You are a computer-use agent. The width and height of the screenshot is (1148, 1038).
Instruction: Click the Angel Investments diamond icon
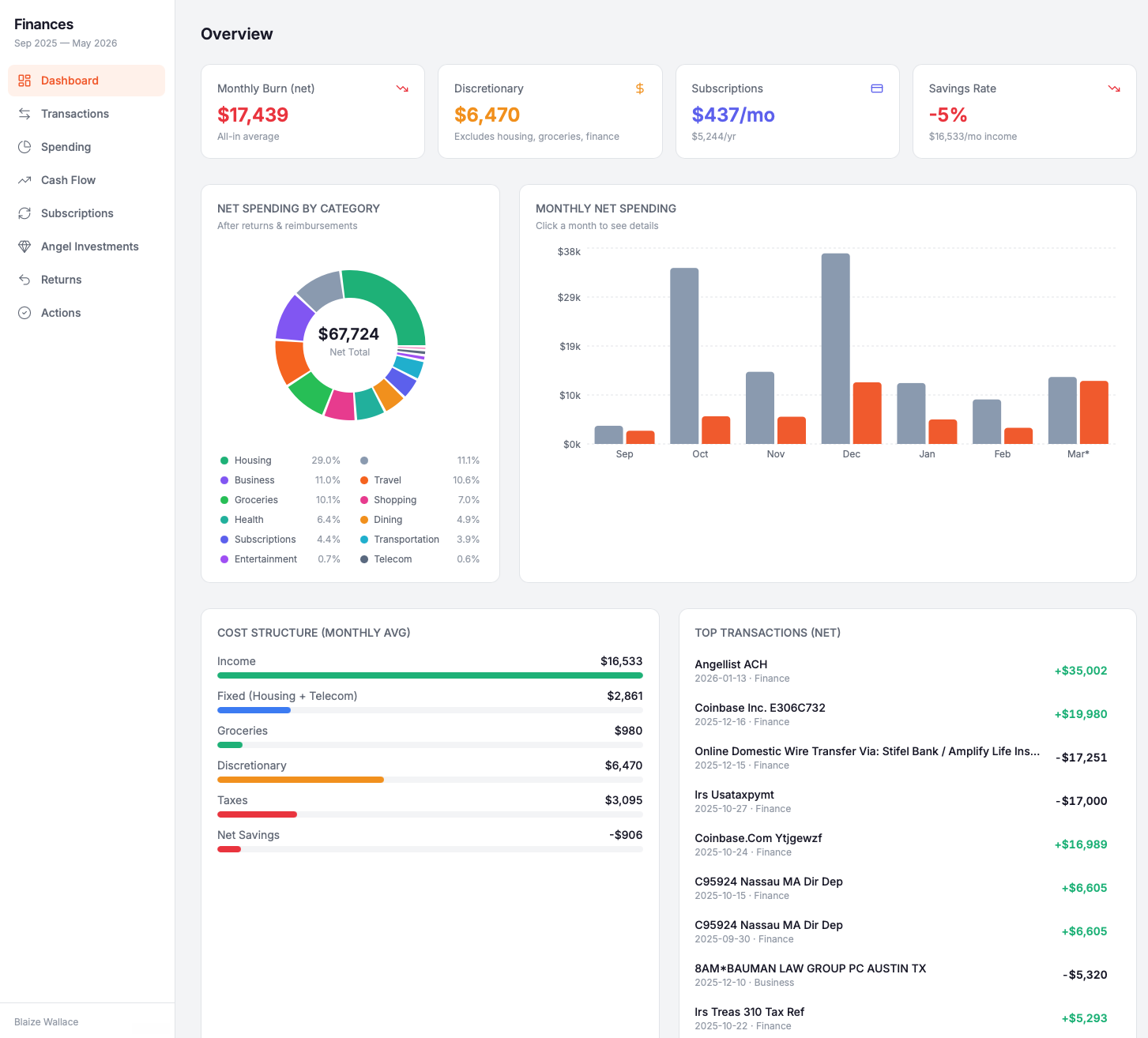24,246
